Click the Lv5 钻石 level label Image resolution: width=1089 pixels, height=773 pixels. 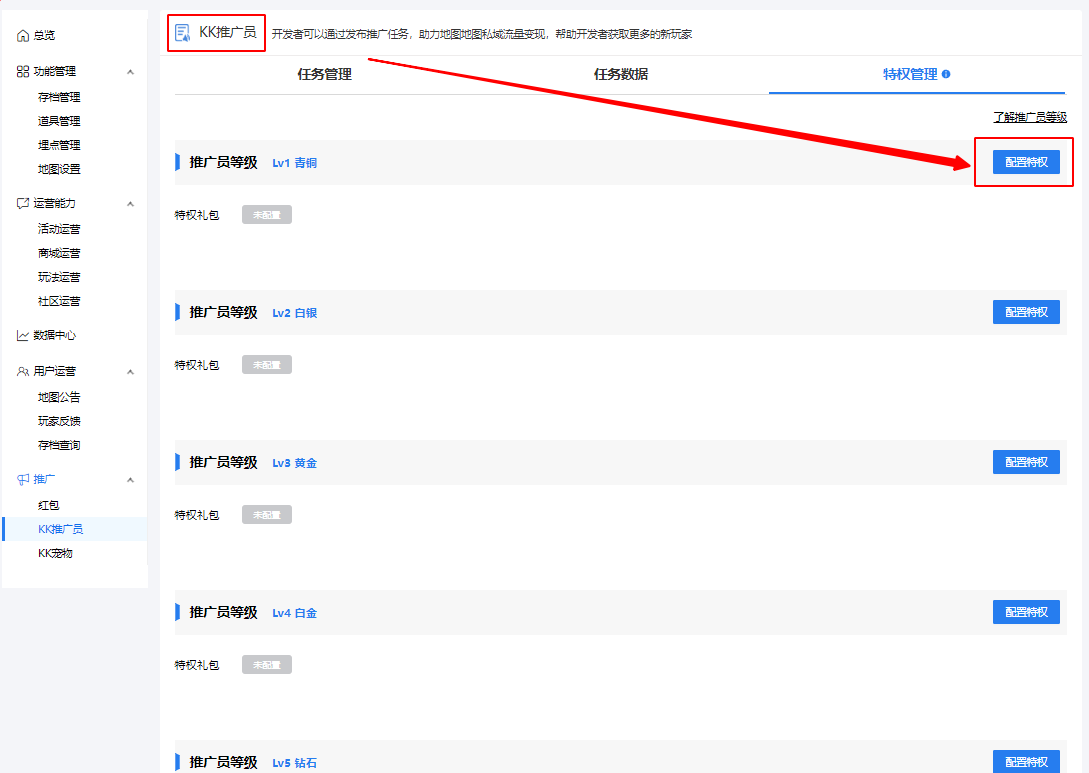pyautogui.click(x=294, y=763)
